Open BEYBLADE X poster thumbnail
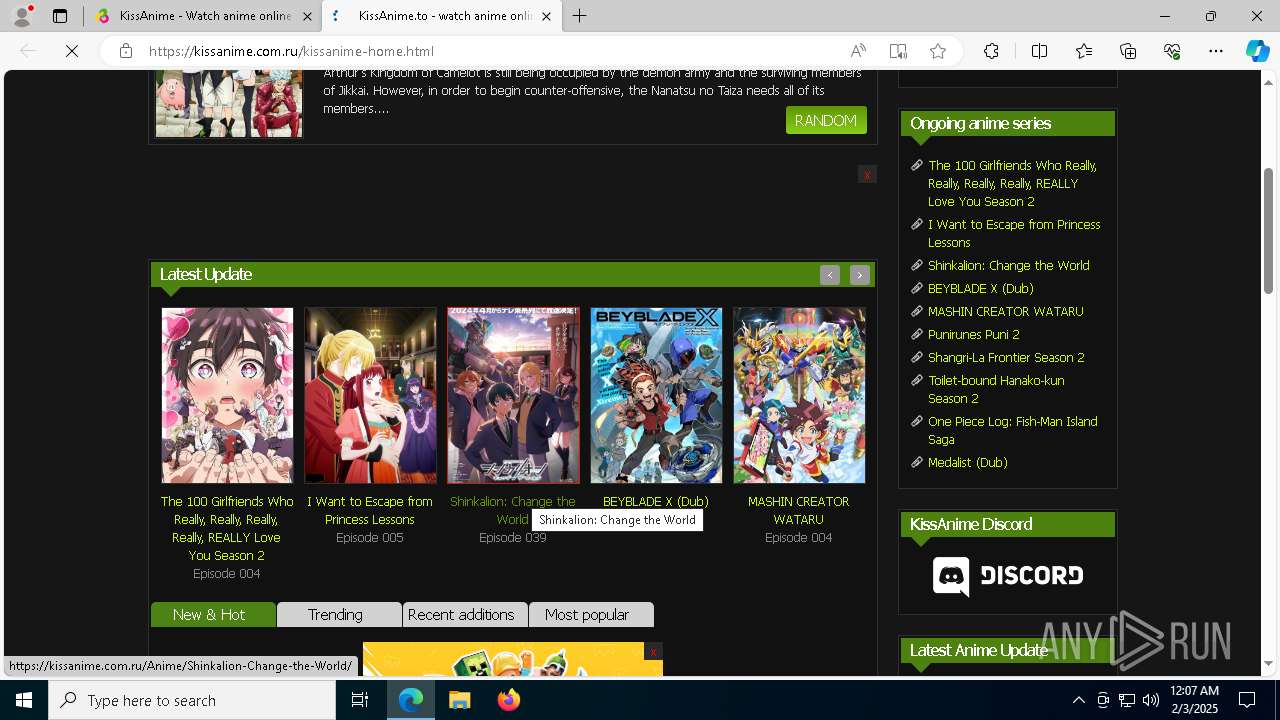1280x720 pixels. coord(656,395)
